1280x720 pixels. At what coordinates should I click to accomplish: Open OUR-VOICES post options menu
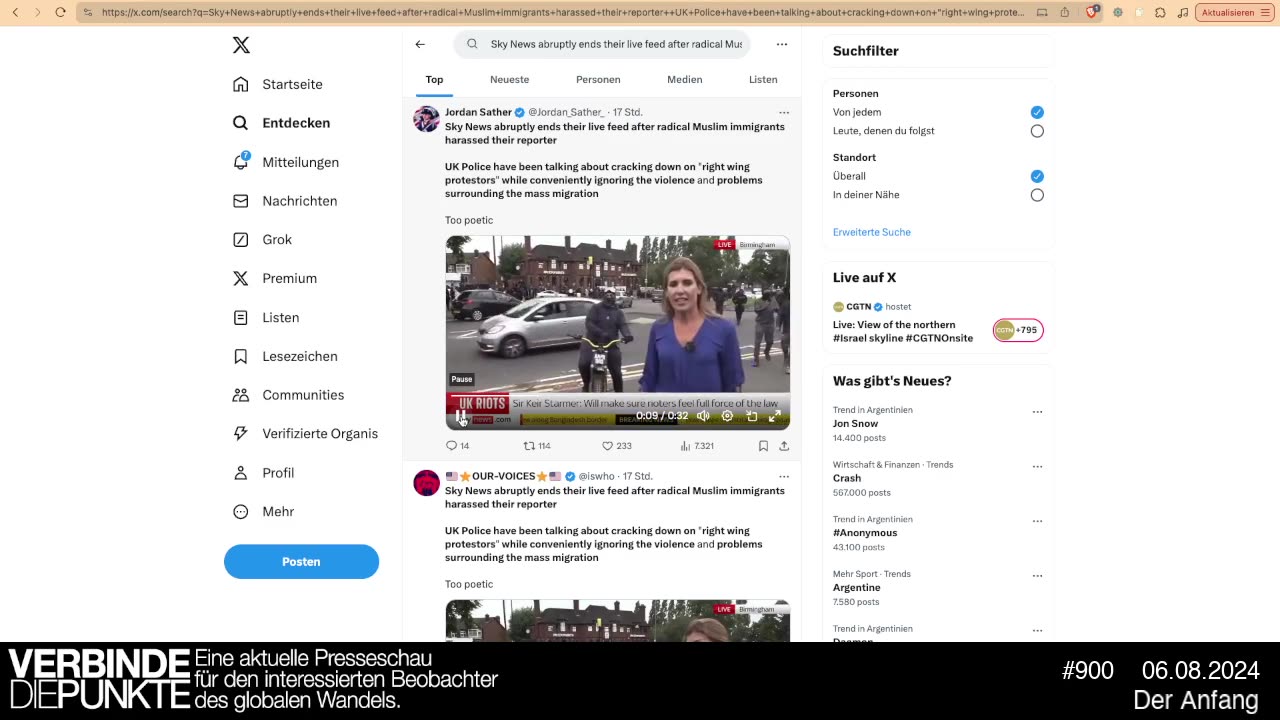click(x=784, y=476)
